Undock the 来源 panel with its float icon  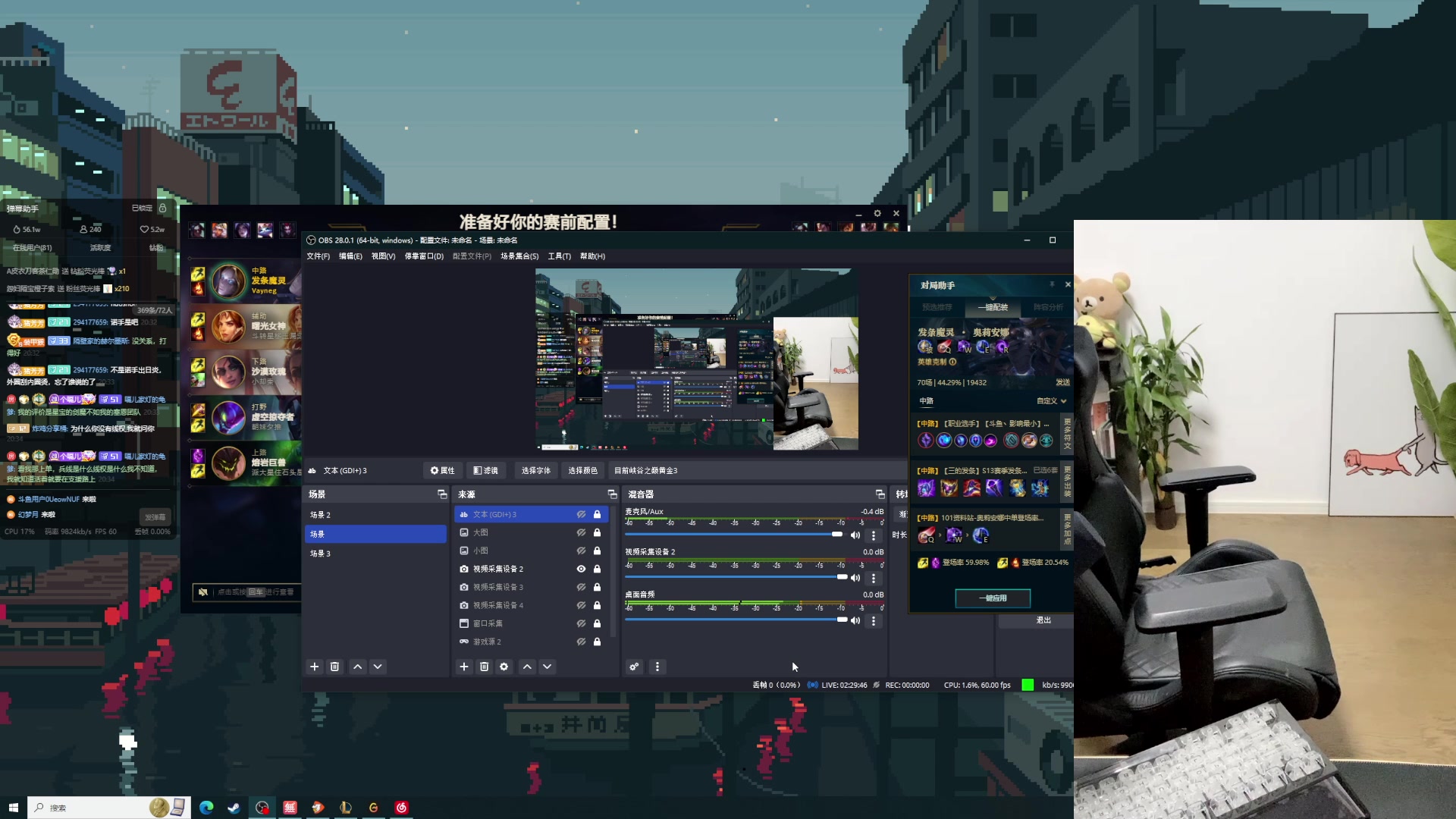[x=612, y=494]
